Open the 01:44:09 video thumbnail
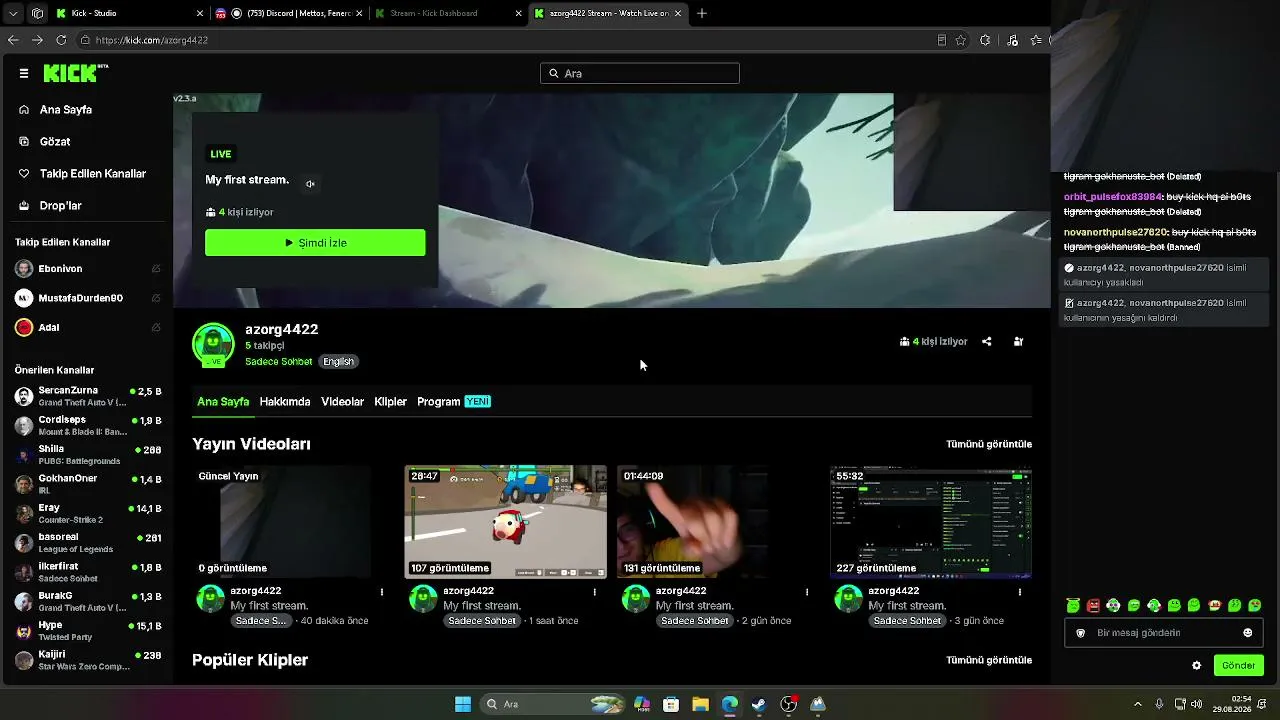This screenshot has width=1280, height=720. point(718,522)
